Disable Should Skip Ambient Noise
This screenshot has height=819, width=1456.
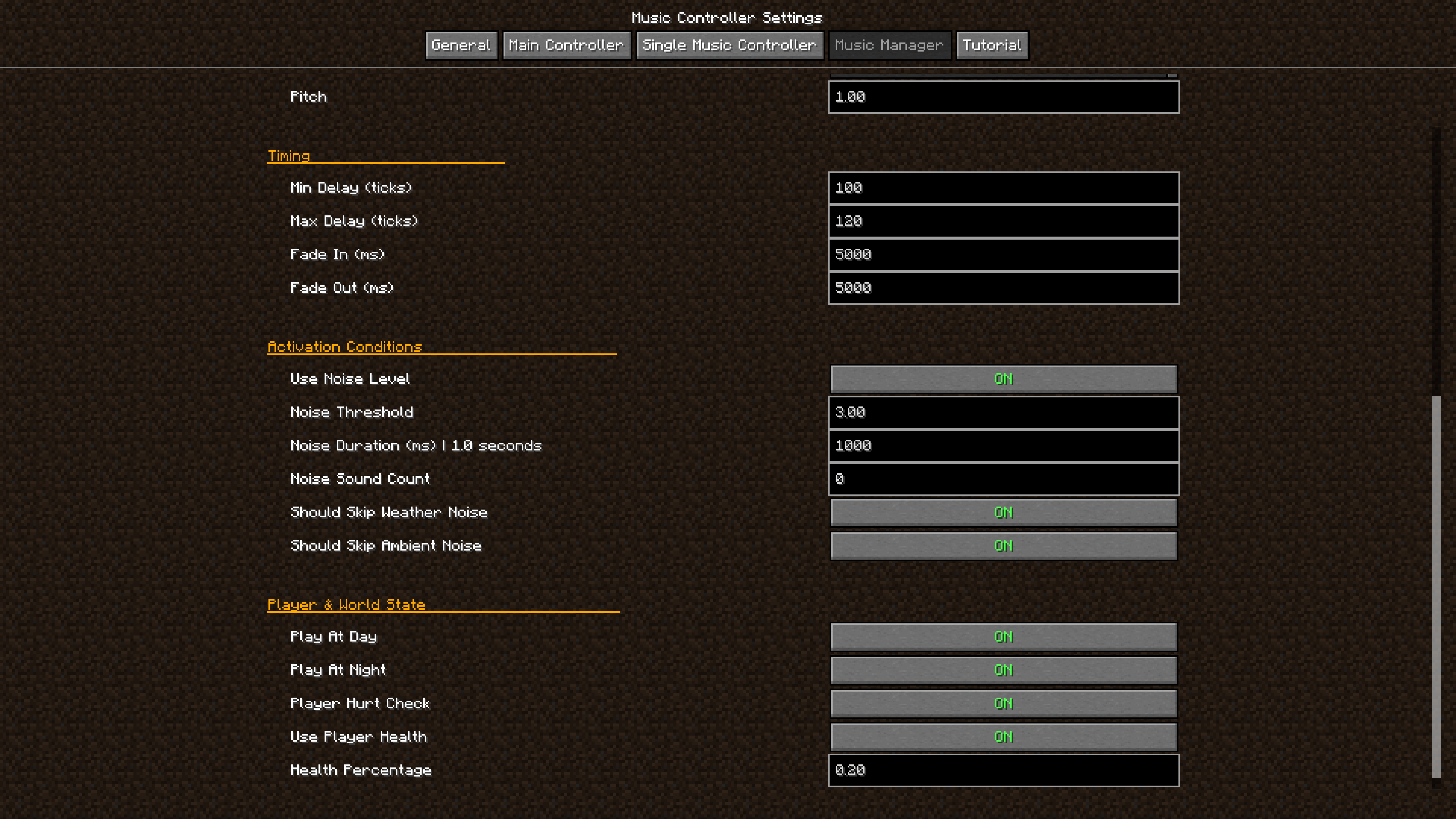[1003, 546]
